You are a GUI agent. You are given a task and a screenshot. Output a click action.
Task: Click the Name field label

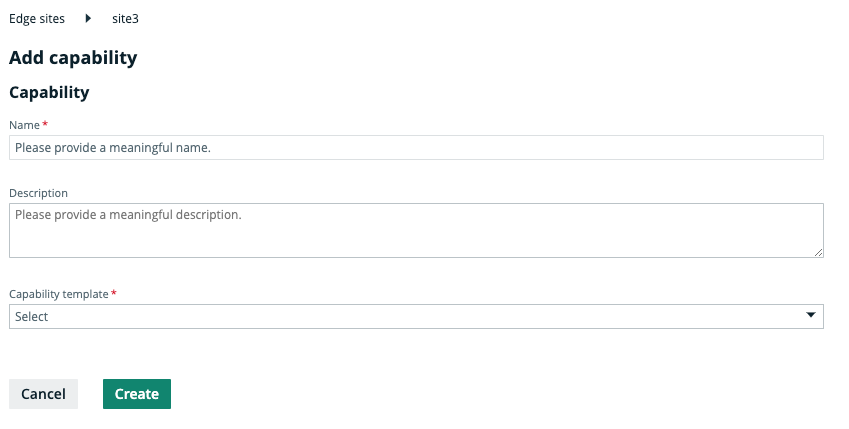coord(24,125)
